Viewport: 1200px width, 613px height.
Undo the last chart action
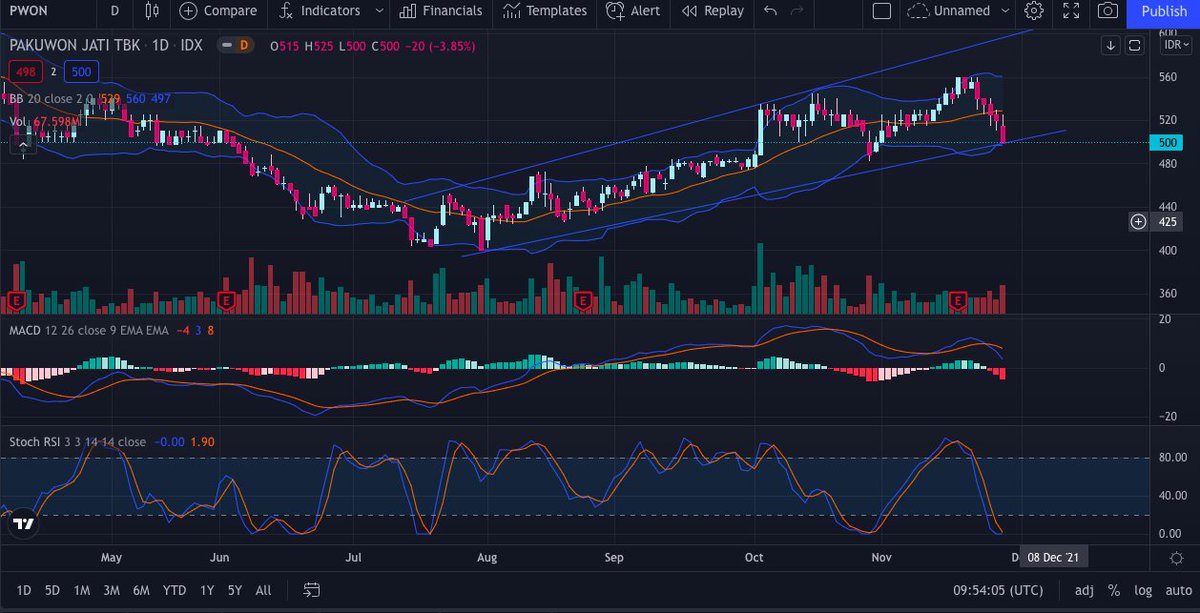[770, 11]
